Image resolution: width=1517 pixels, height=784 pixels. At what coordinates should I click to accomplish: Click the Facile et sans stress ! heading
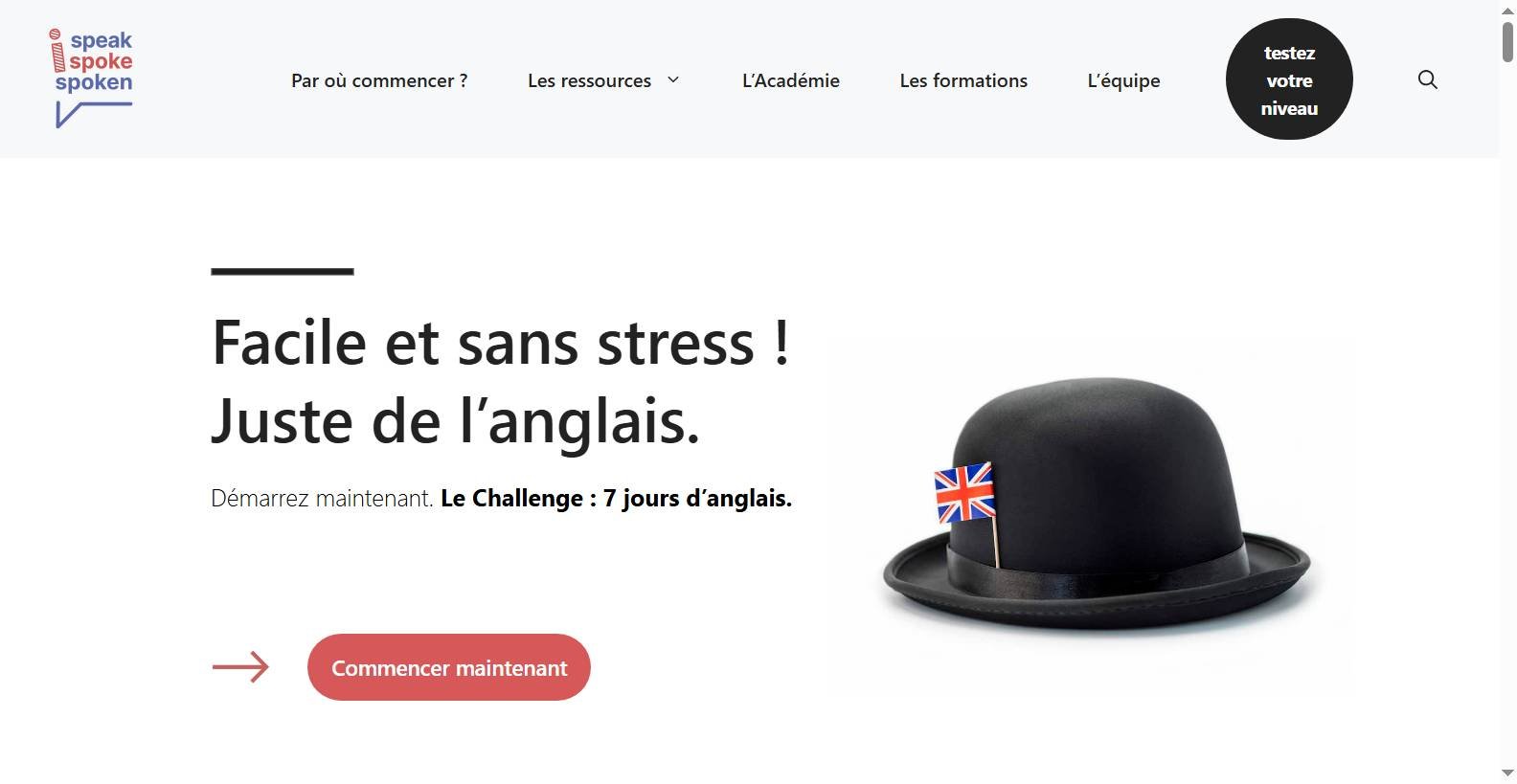click(x=501, y=342)
